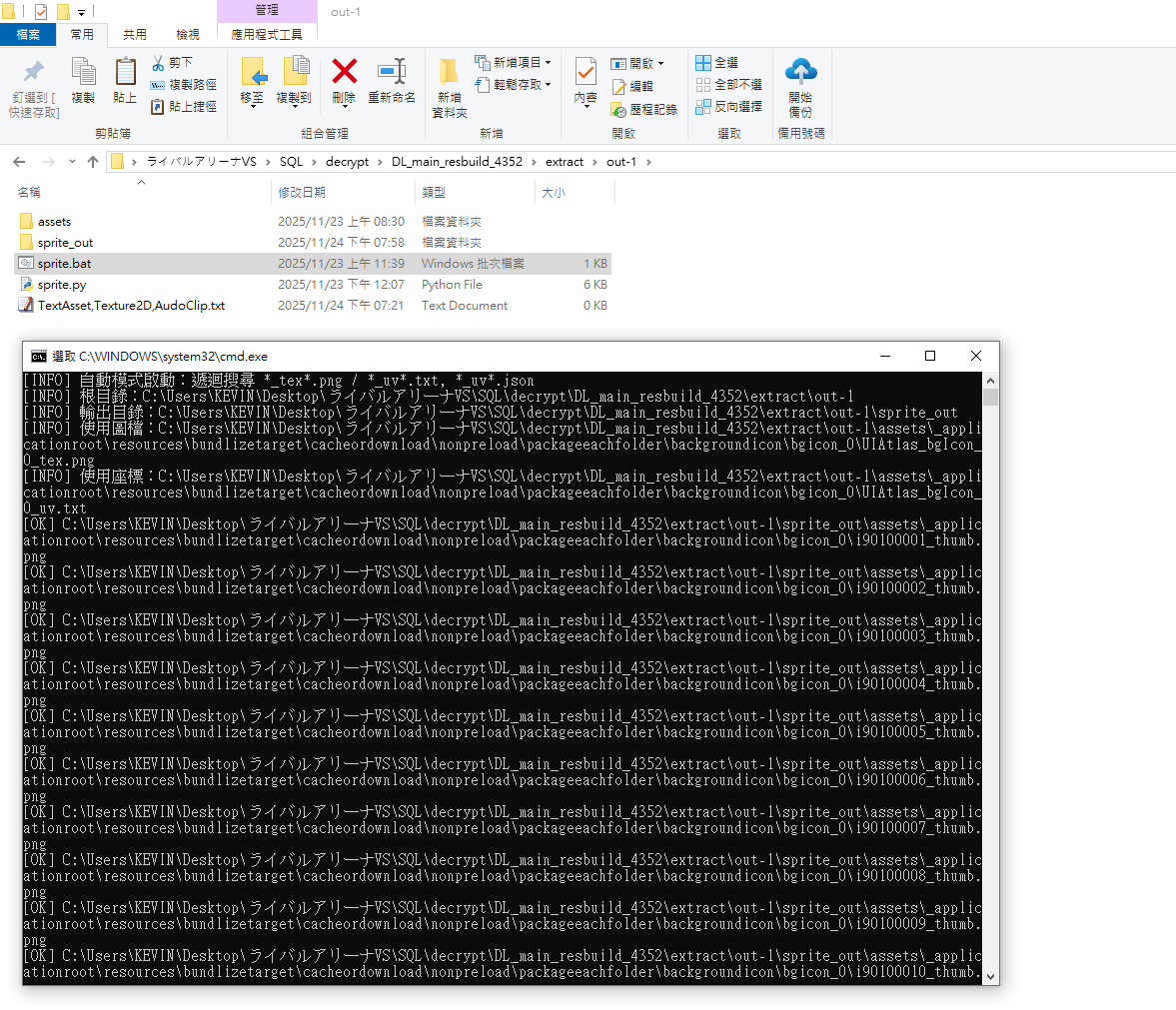Paste a shortcut with 貼上捷徑
This screenshot has height=1010, width=1176.
point(184,107)
